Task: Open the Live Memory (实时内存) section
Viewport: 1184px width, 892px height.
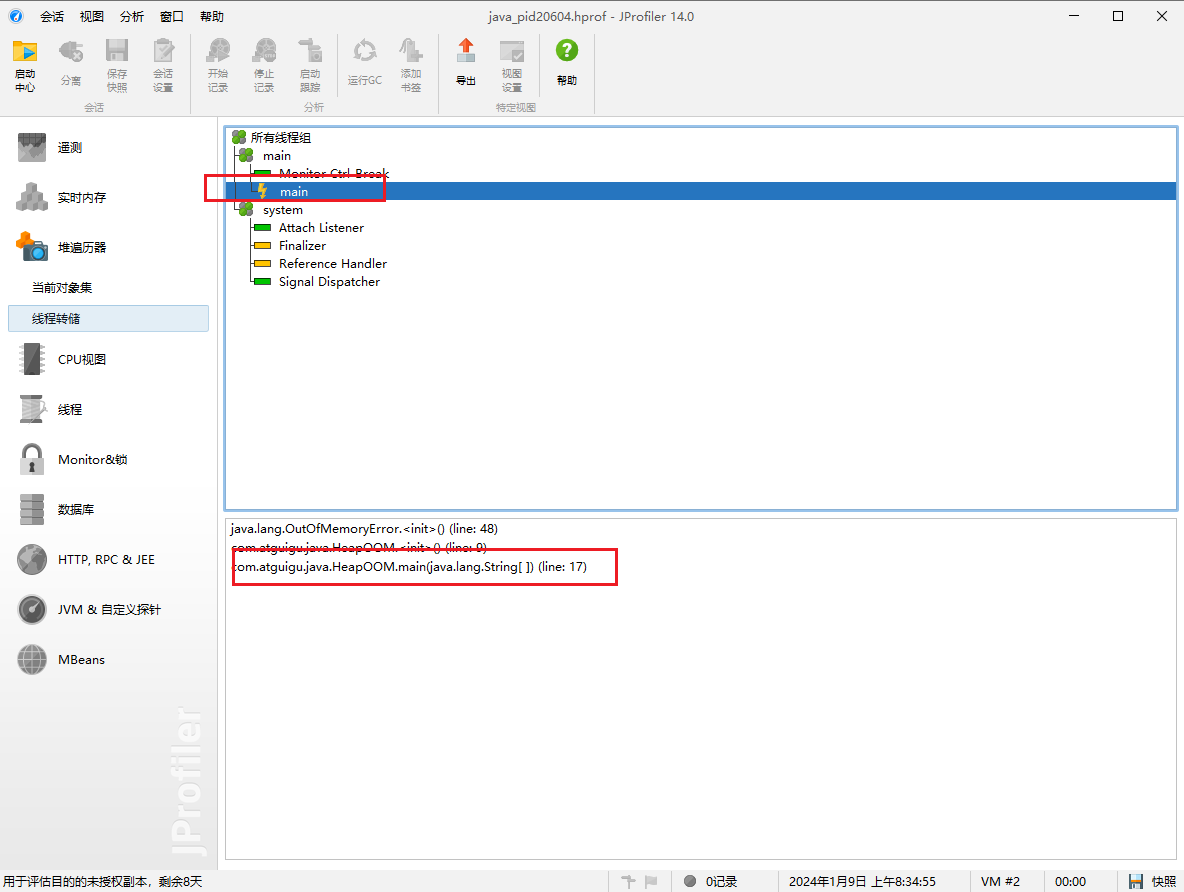Action: (108, 198)
